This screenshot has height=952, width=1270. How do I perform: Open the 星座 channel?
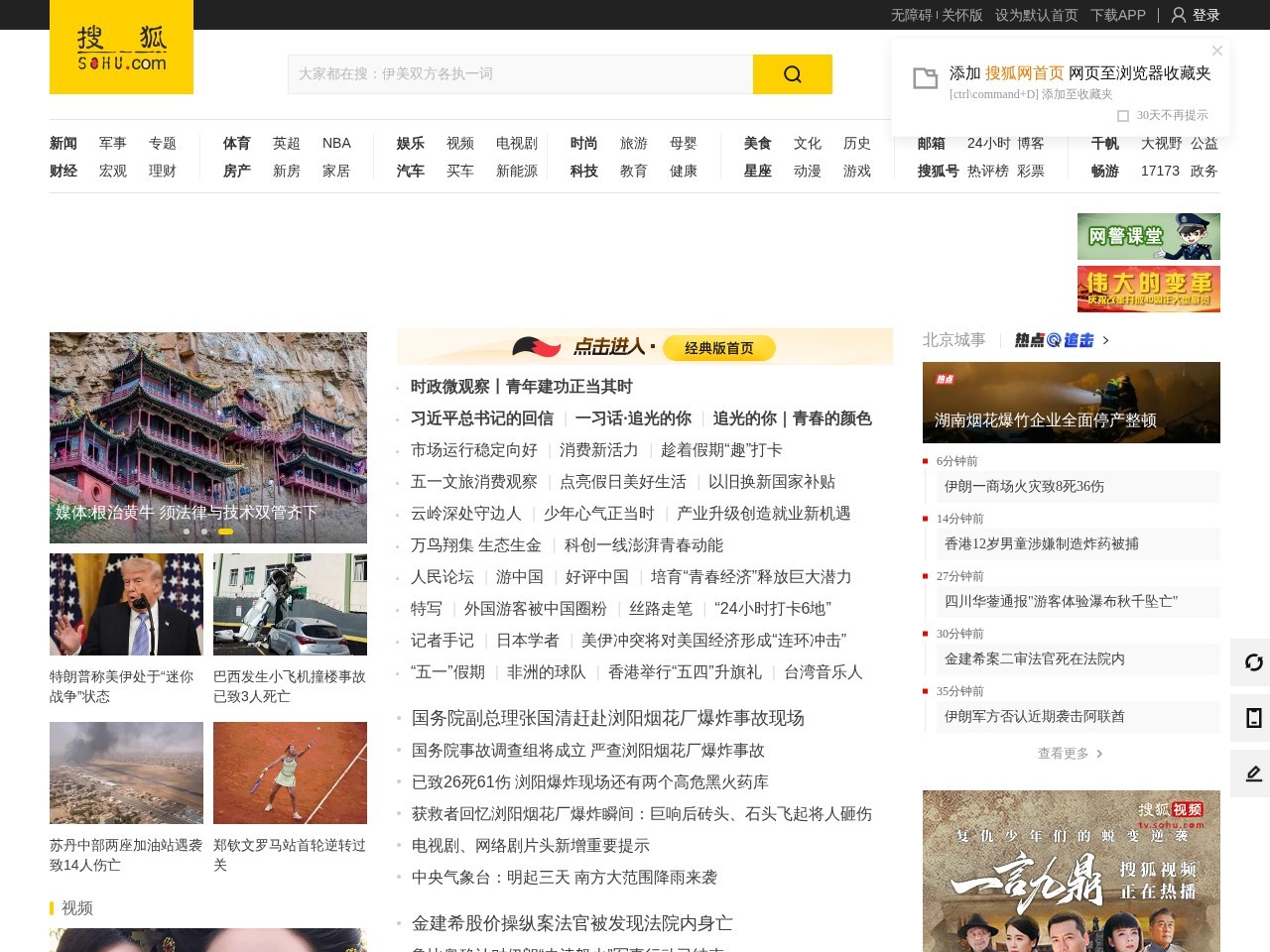(x=758, y=171)
